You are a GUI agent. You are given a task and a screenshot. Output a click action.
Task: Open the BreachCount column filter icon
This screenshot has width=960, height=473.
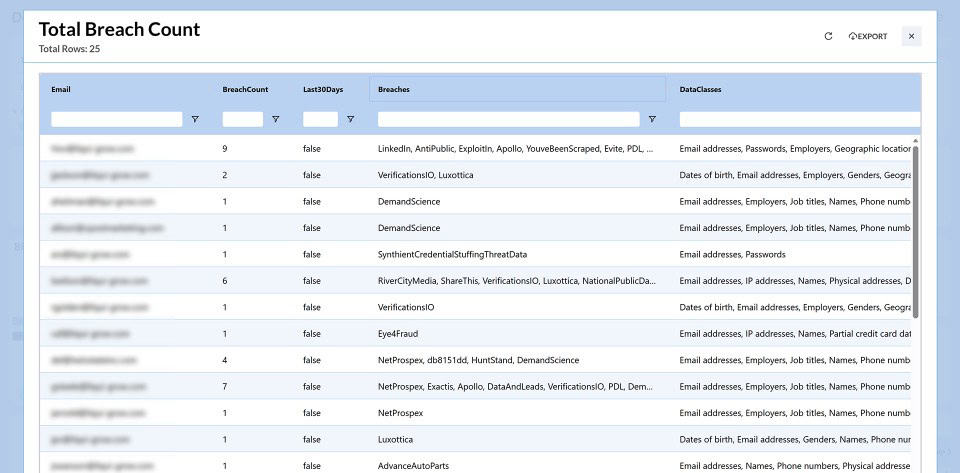tap(276, 119)
